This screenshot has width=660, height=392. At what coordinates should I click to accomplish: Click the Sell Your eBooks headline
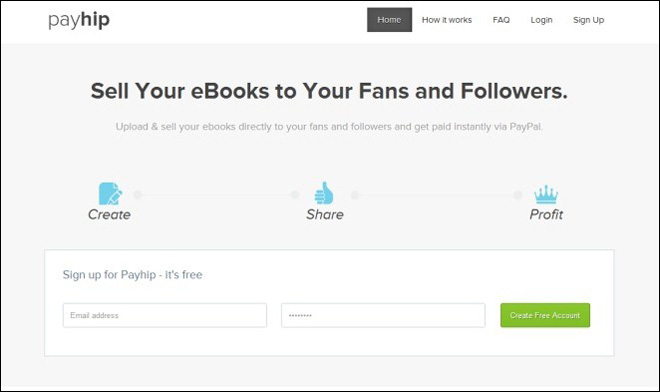pos(329,91)
